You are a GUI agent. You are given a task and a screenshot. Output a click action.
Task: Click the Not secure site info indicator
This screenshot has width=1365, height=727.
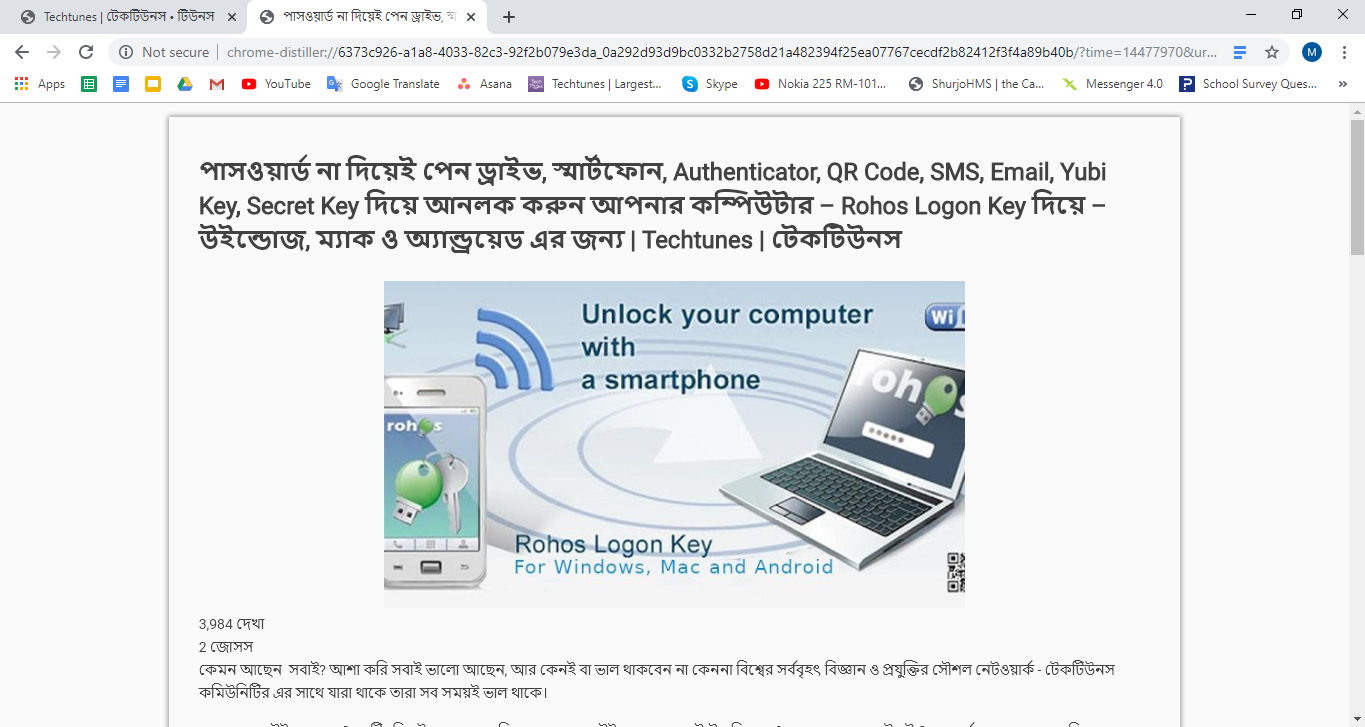[164, 52]
